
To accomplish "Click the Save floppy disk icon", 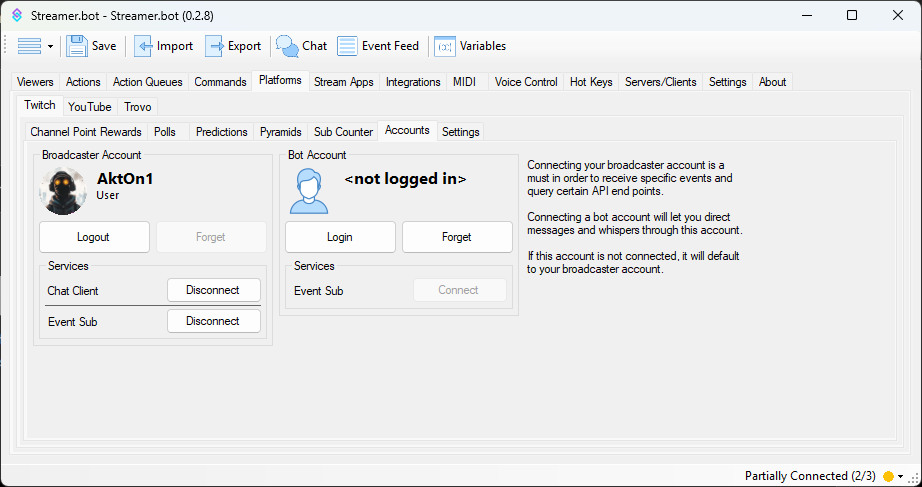I will coord(76,46).
